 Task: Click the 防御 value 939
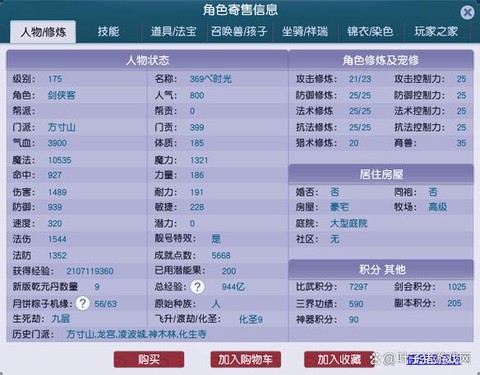(55, 207)
